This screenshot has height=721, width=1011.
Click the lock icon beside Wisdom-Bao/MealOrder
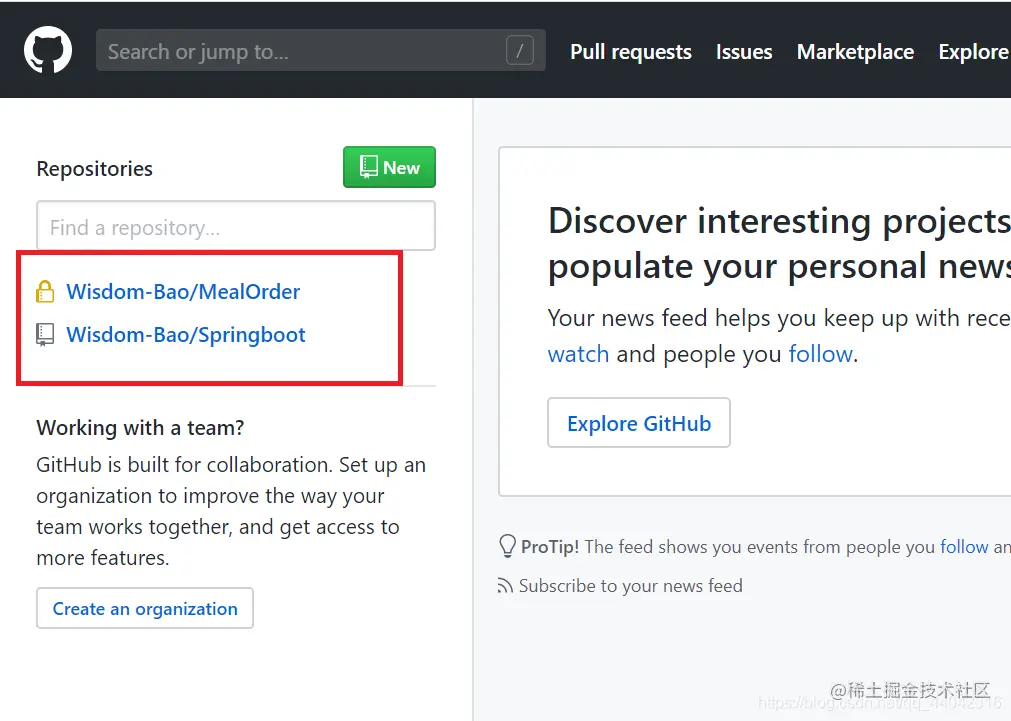[x=45, y=291]
